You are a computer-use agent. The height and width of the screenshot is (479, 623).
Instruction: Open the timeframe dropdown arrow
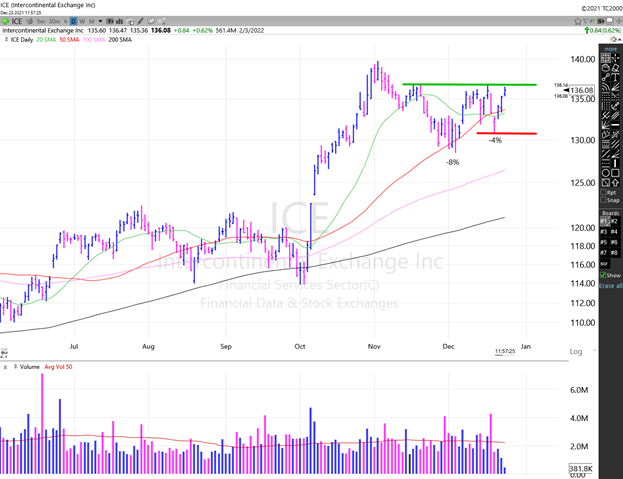(101, 21)
